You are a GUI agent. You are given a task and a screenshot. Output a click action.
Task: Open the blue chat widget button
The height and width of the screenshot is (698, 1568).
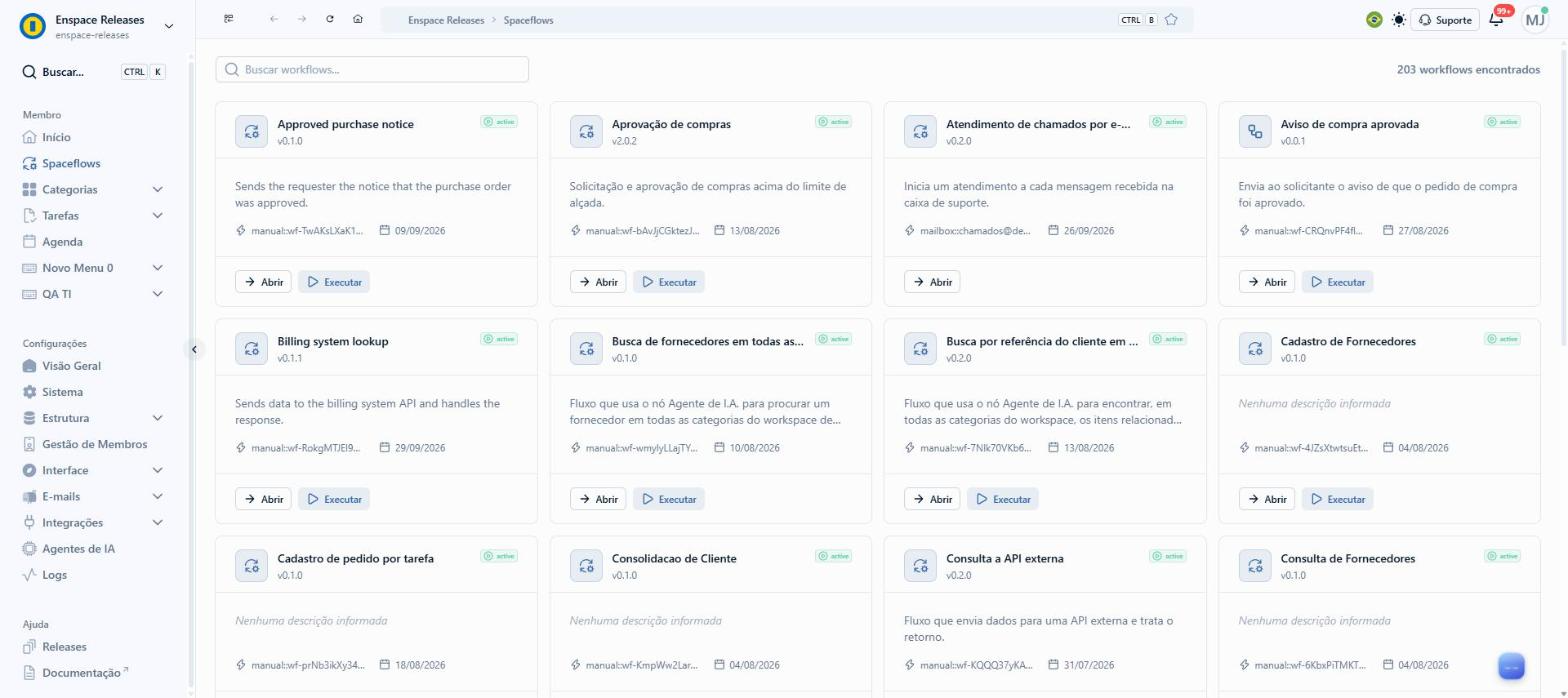click(x=1511, y=666)
